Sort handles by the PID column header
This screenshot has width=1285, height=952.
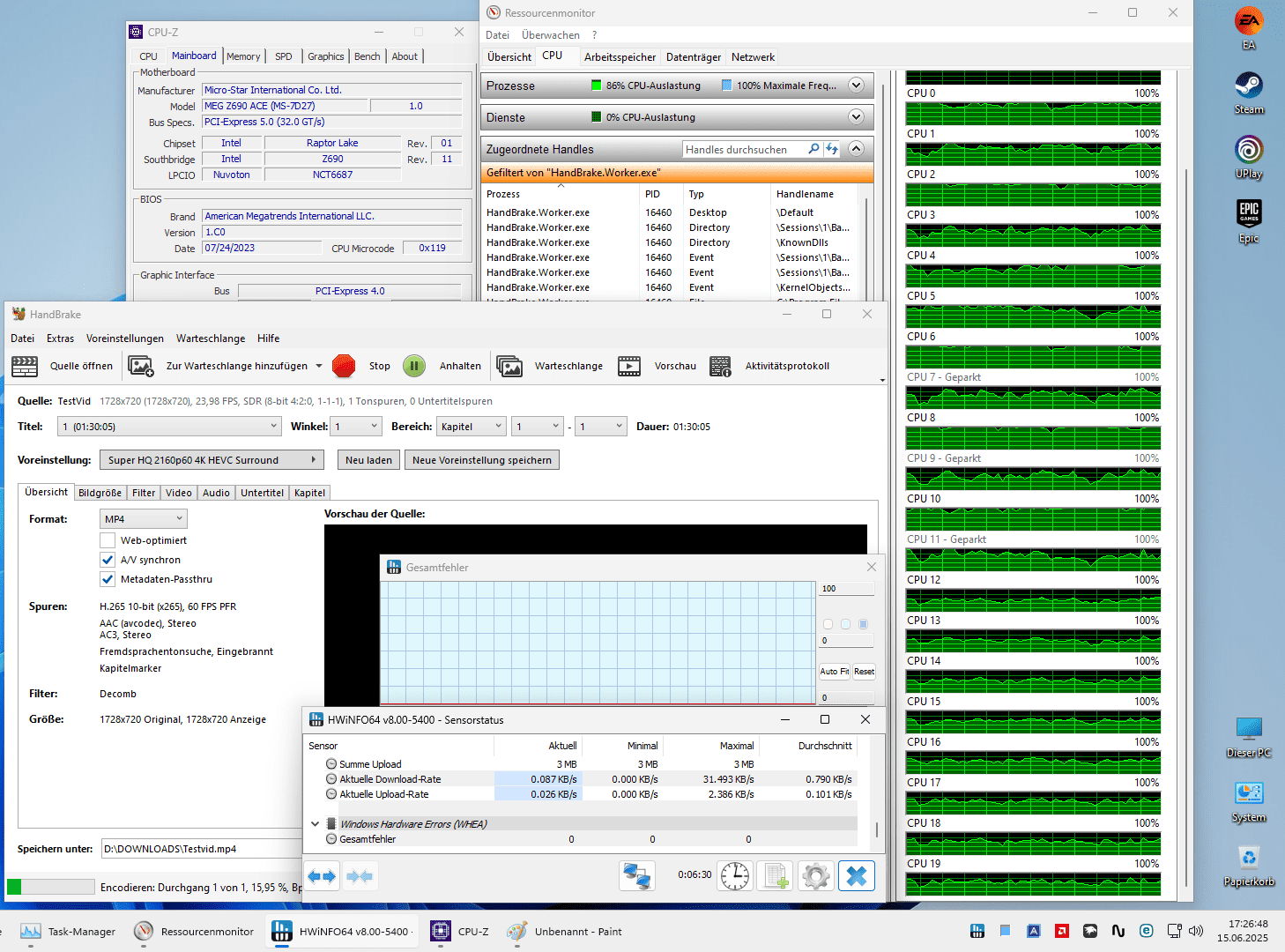point(662,194)
